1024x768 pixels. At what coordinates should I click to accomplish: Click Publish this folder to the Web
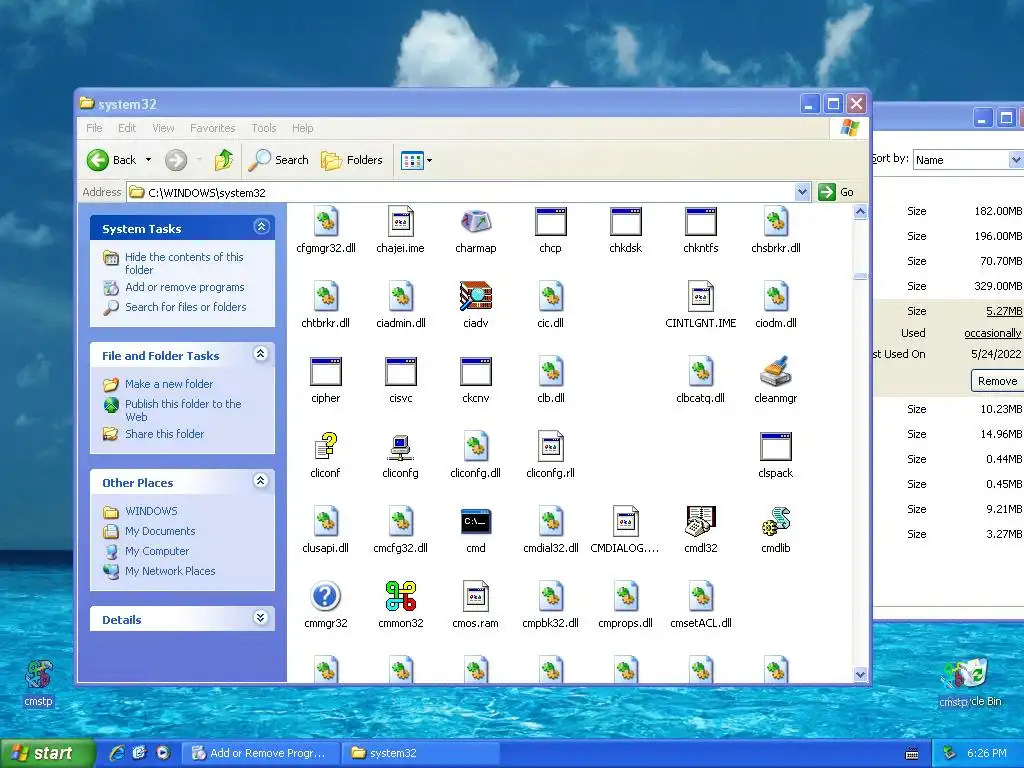coord(184,410)
